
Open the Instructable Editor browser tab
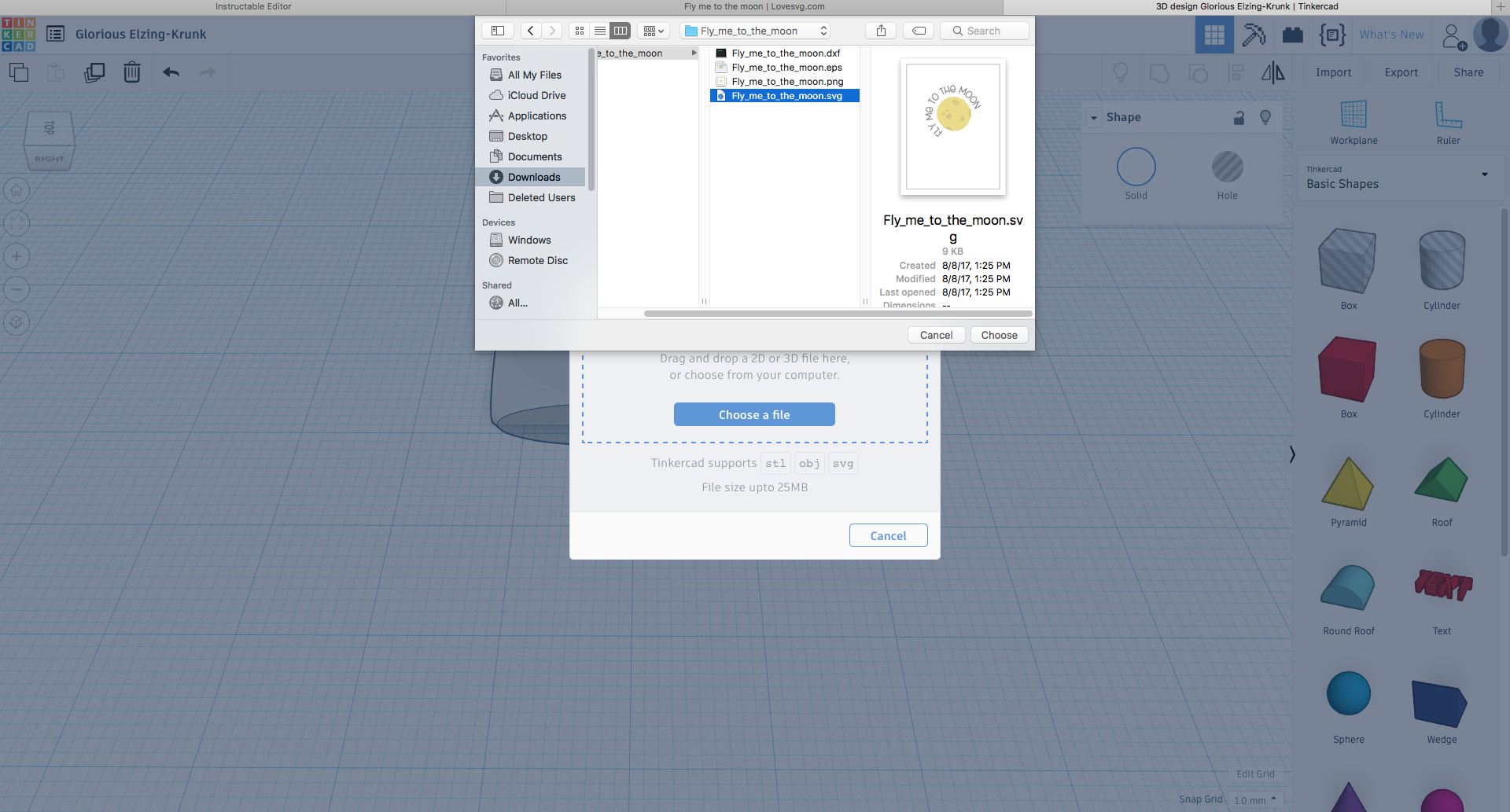(253, 6)
